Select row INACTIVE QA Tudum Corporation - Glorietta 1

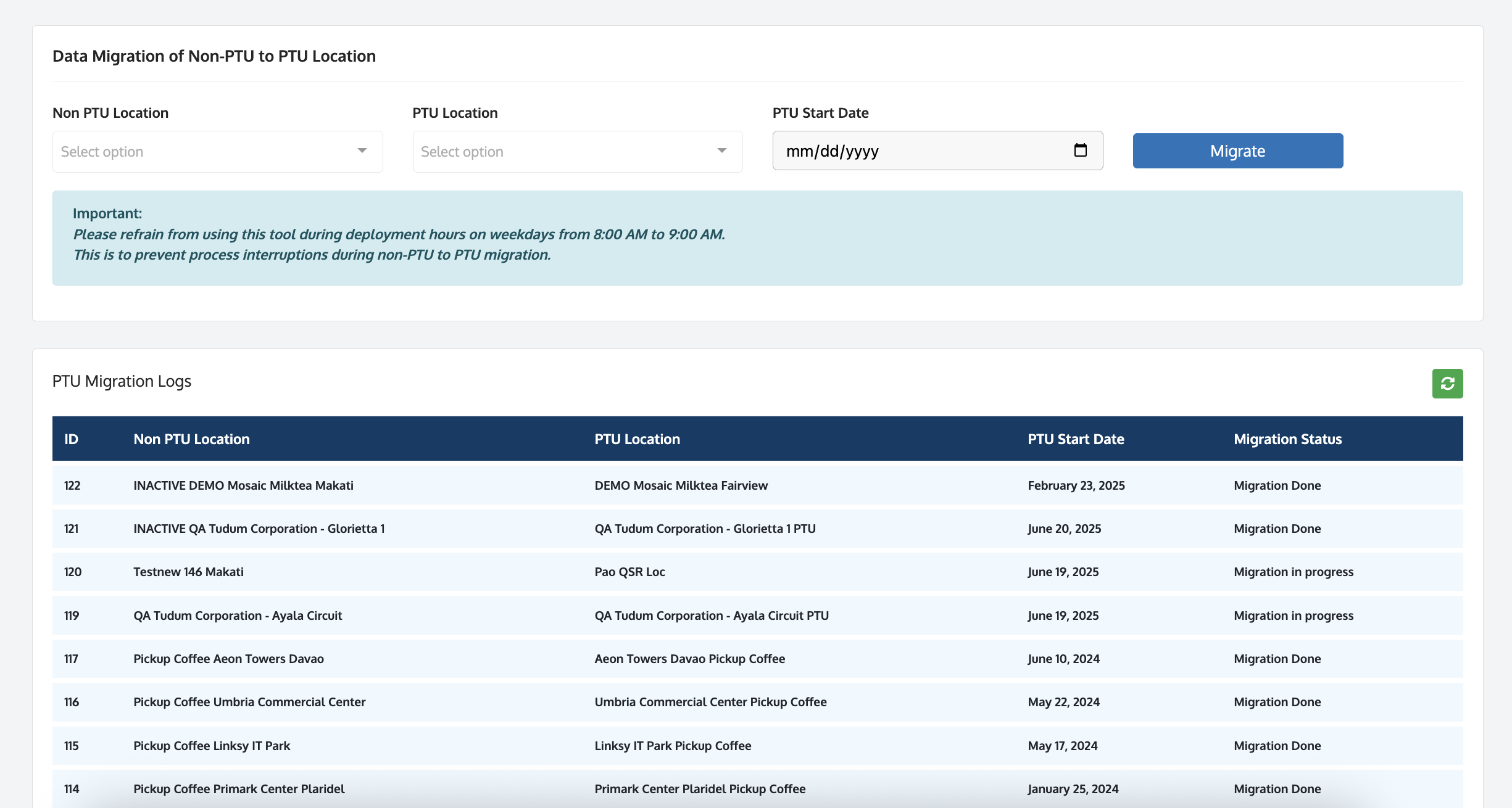259,529
